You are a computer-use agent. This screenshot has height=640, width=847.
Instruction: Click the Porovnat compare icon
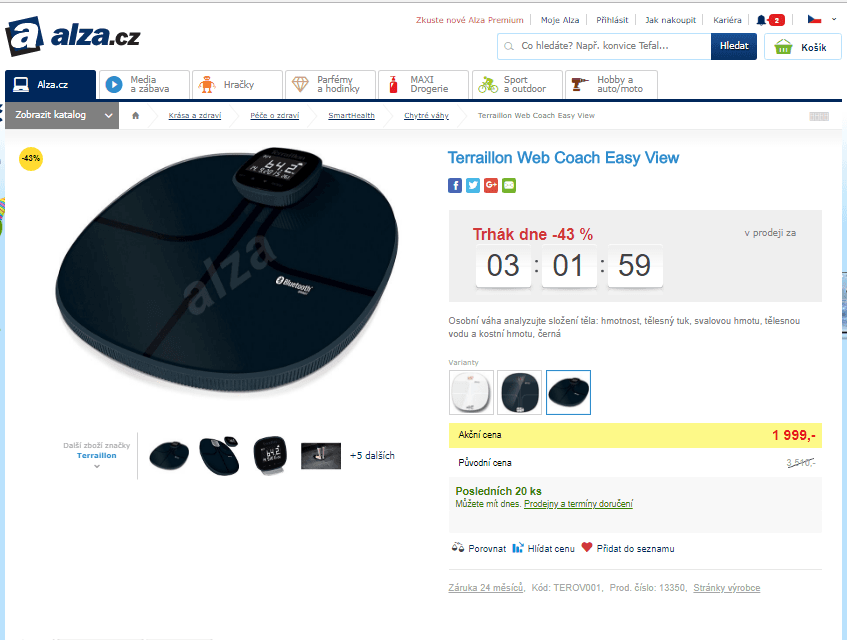coord(458,547)
